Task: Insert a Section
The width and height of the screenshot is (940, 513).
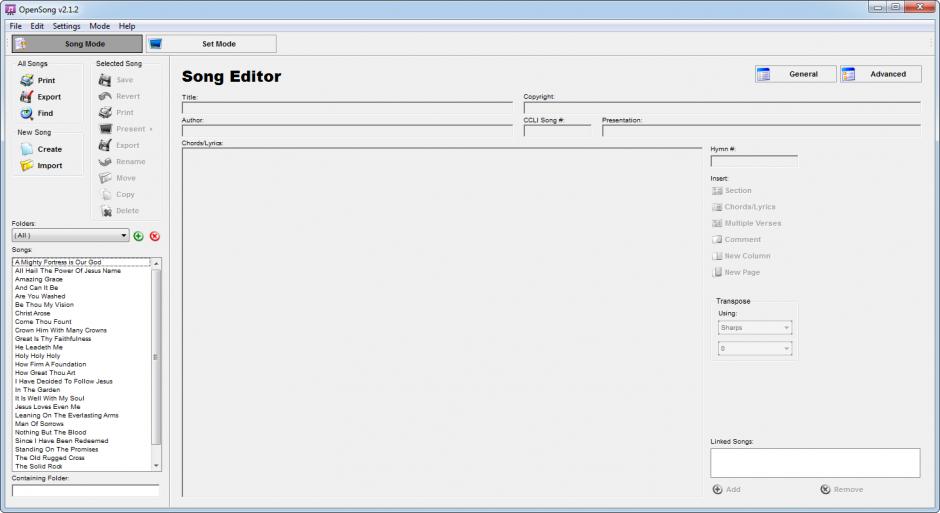Action: click(731, 191)
